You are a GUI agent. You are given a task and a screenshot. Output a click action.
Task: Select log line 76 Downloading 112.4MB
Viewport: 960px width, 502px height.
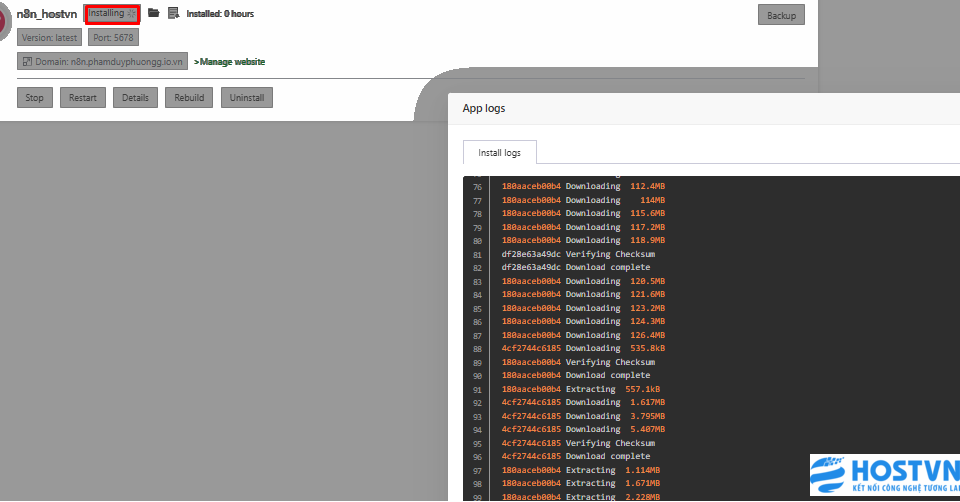pyautogui.click(x=583, y=186)
